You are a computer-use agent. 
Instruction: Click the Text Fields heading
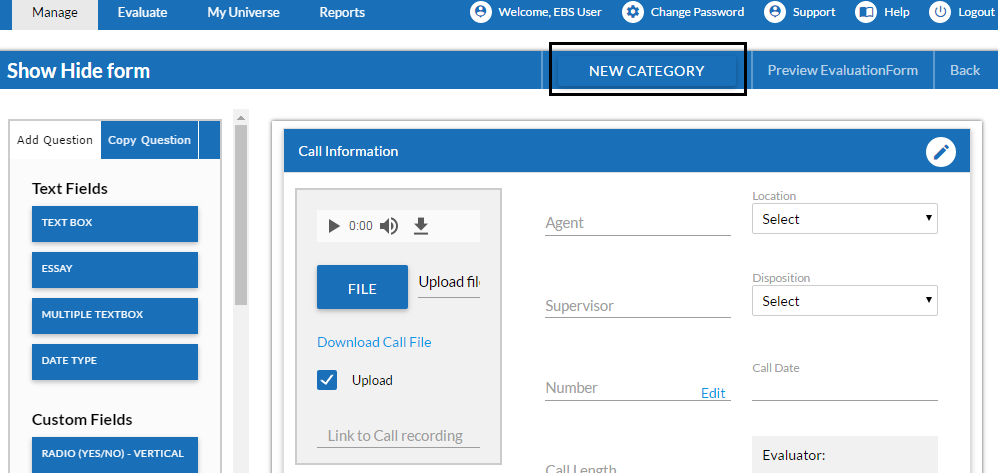70,189
